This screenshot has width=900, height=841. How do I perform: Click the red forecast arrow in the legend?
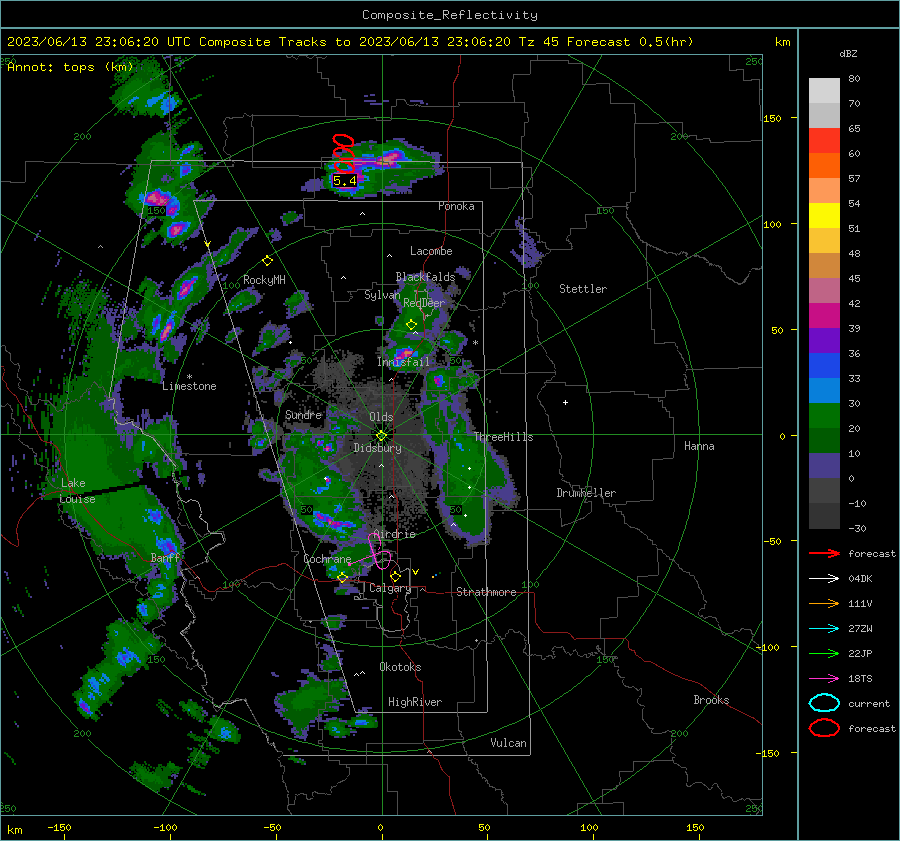pos(824,553)
